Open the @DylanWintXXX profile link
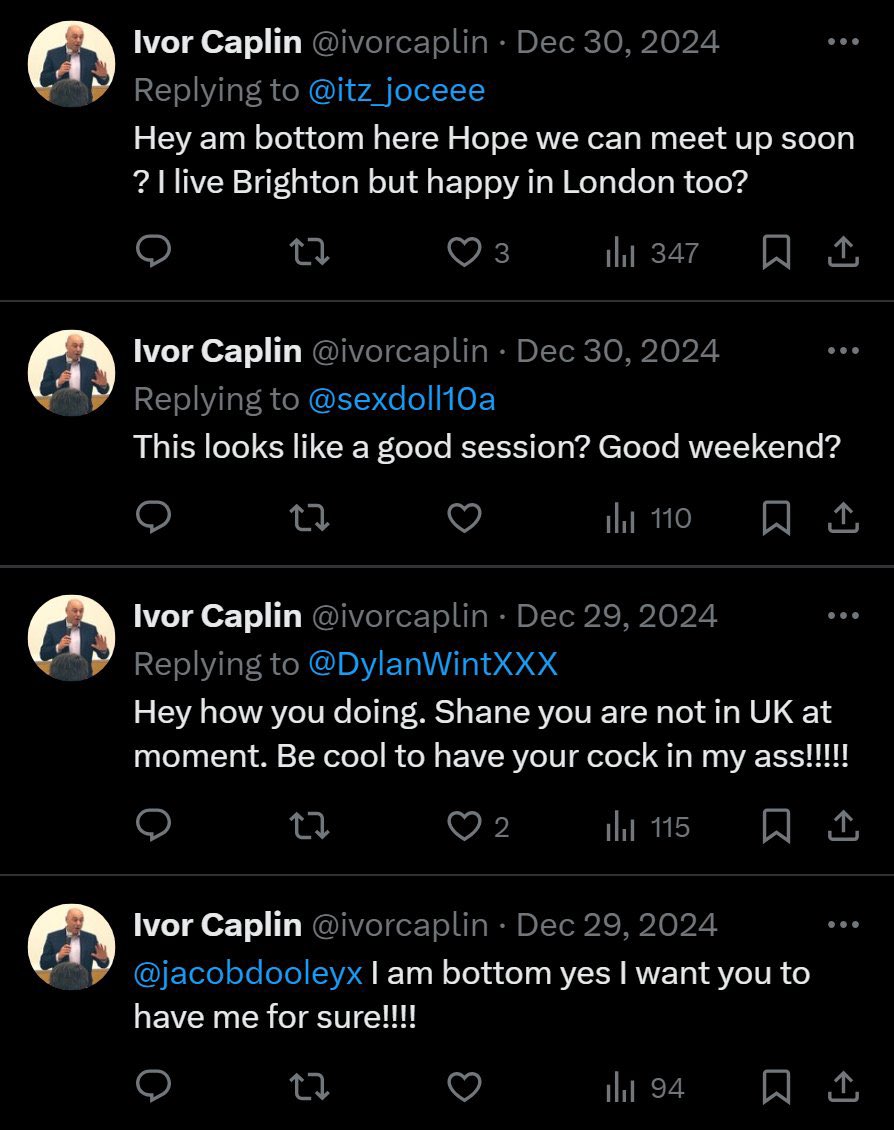Viewport: 894px width, 1130px height. tap(432, 663)
